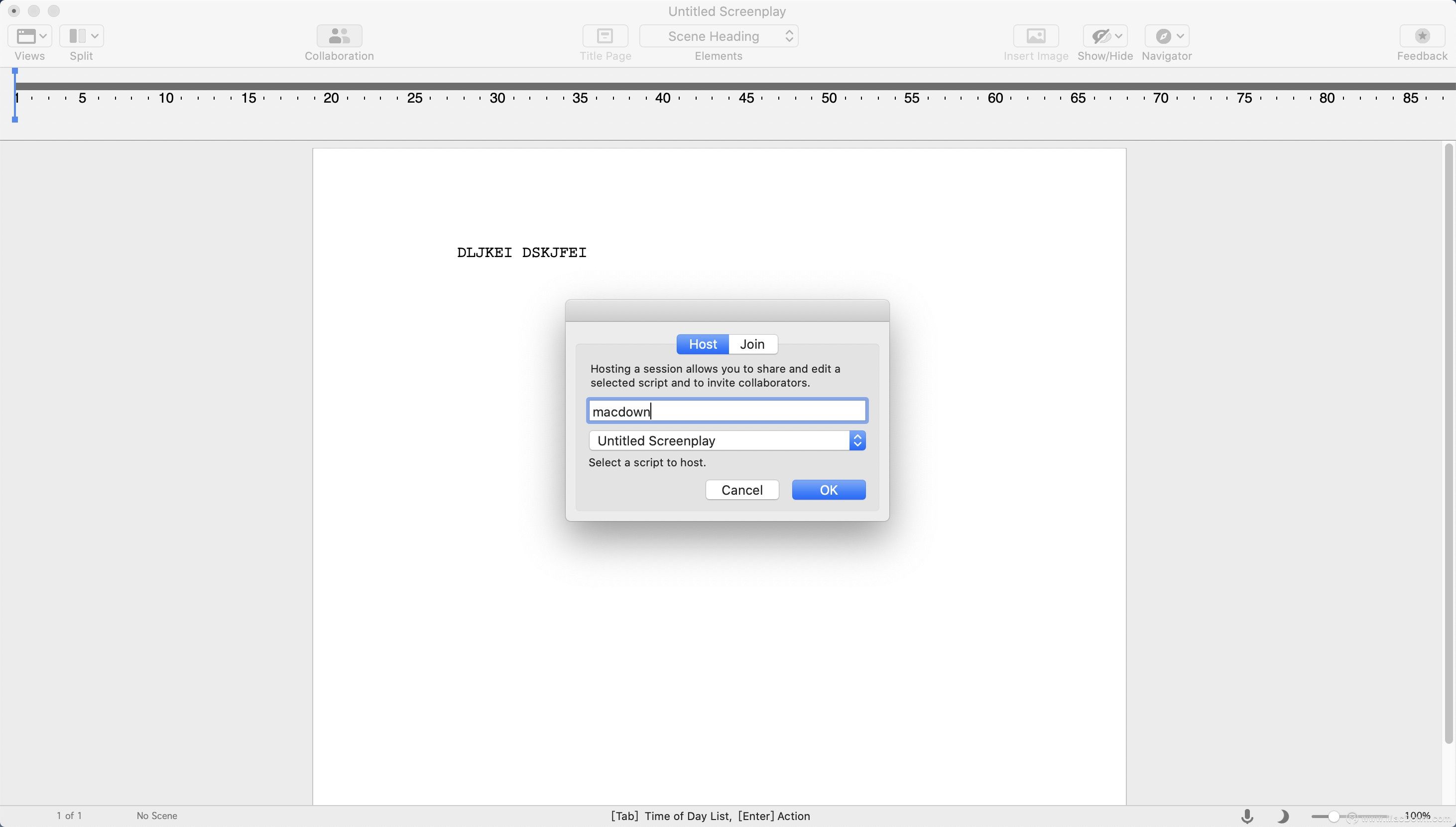Expand the Navigator dropdown chevron
Screen dimensions: 1456x827
coord(1180,36)
